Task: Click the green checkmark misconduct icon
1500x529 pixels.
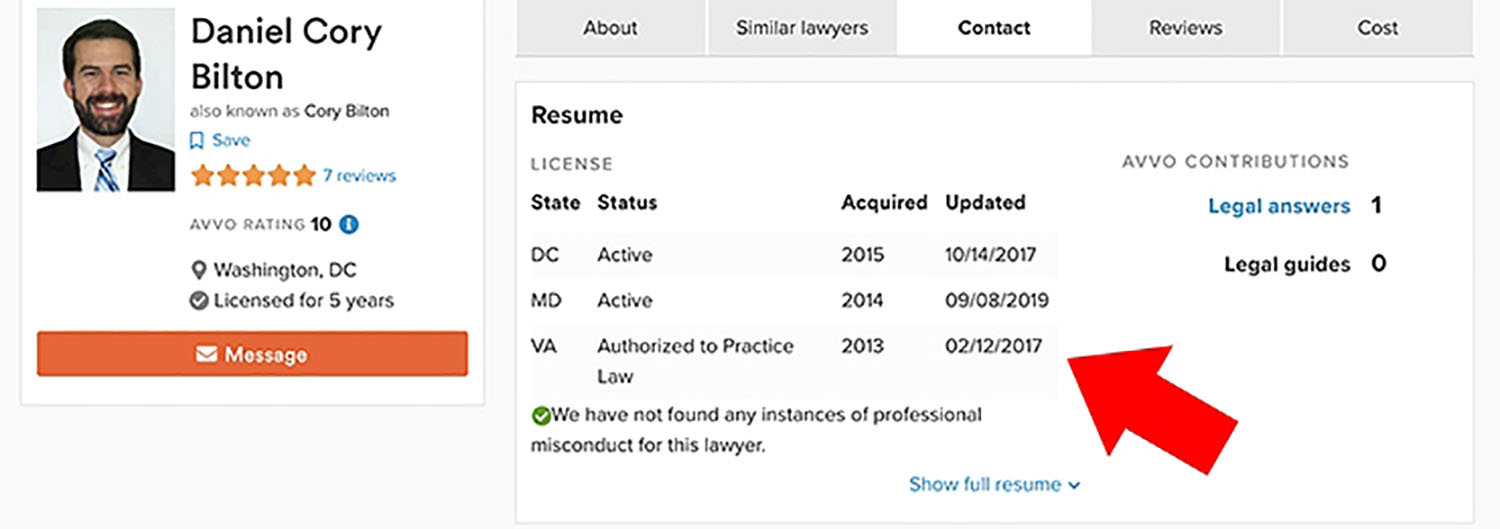Action: click(541, 415)
